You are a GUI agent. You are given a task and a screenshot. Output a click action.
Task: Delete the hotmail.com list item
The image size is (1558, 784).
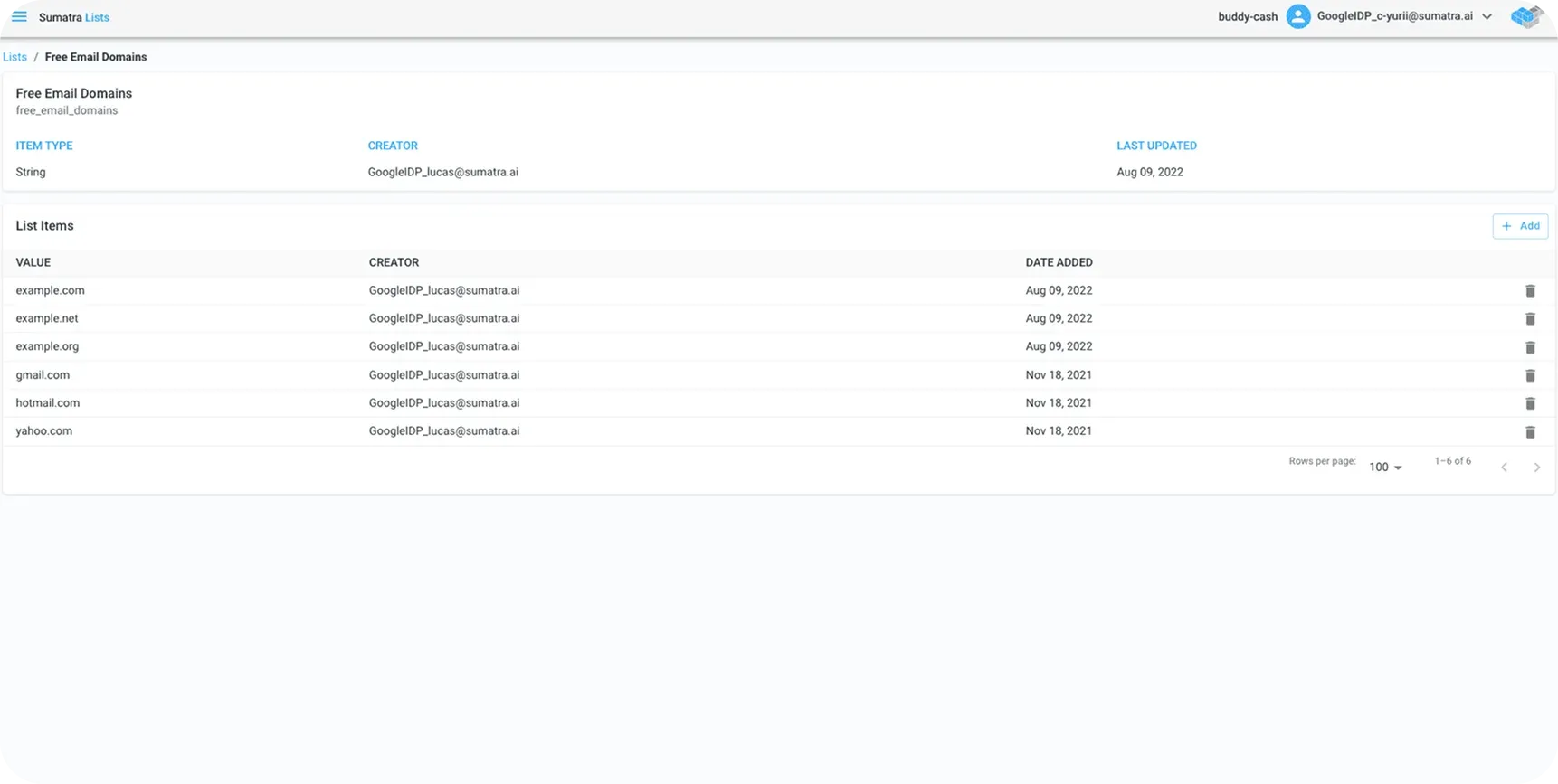click(1530, 403)
